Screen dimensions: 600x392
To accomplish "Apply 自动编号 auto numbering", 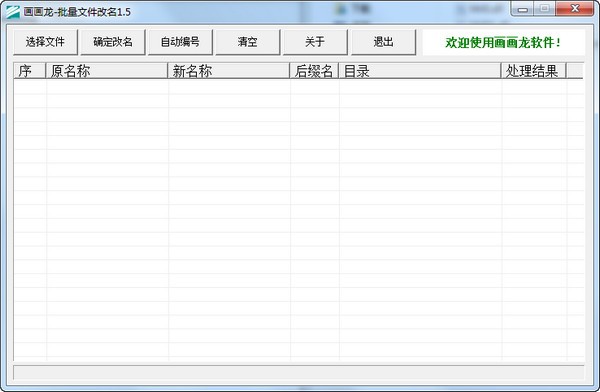I will [180, 42].
